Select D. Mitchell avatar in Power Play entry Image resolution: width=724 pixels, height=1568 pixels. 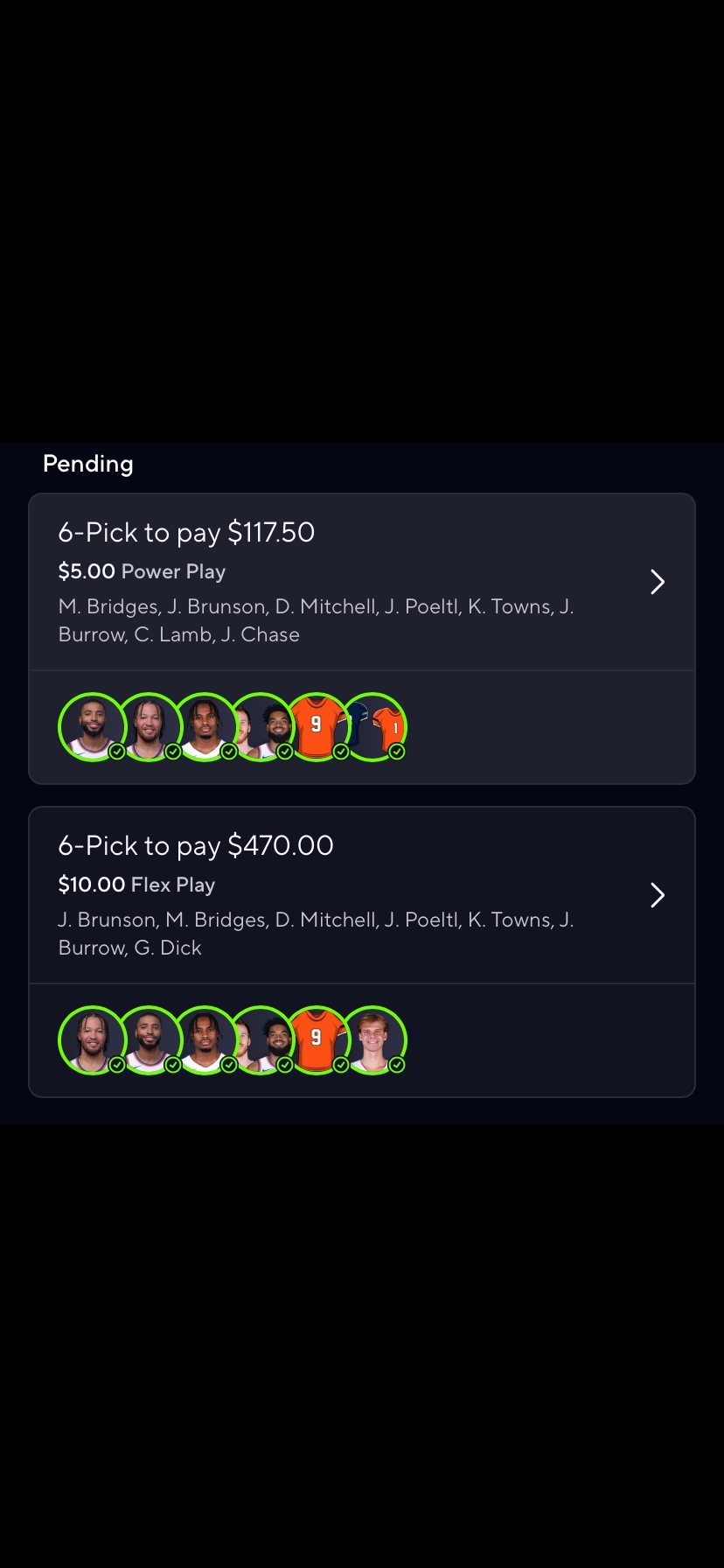click(x=203, y=726)
